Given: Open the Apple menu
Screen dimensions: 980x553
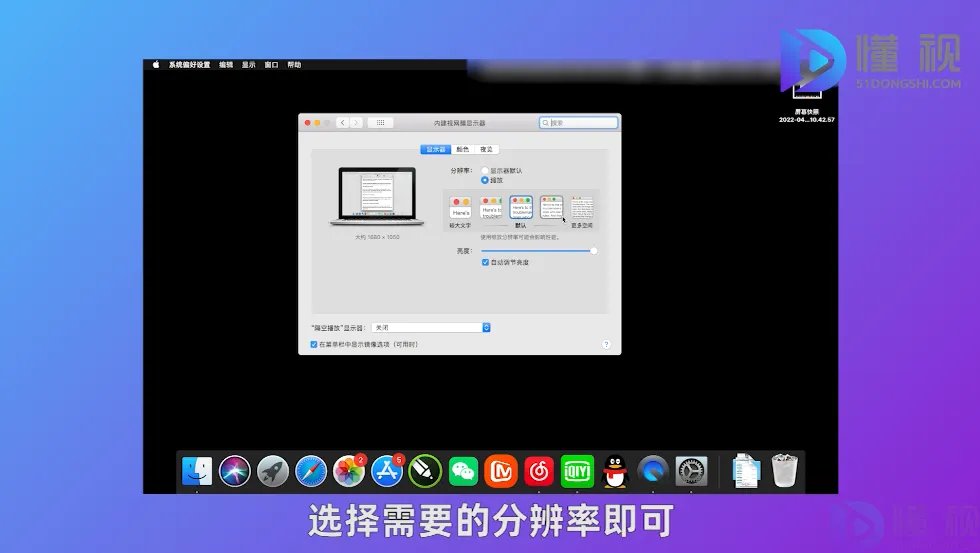Looking at the screenshot, I should point(156,64).
